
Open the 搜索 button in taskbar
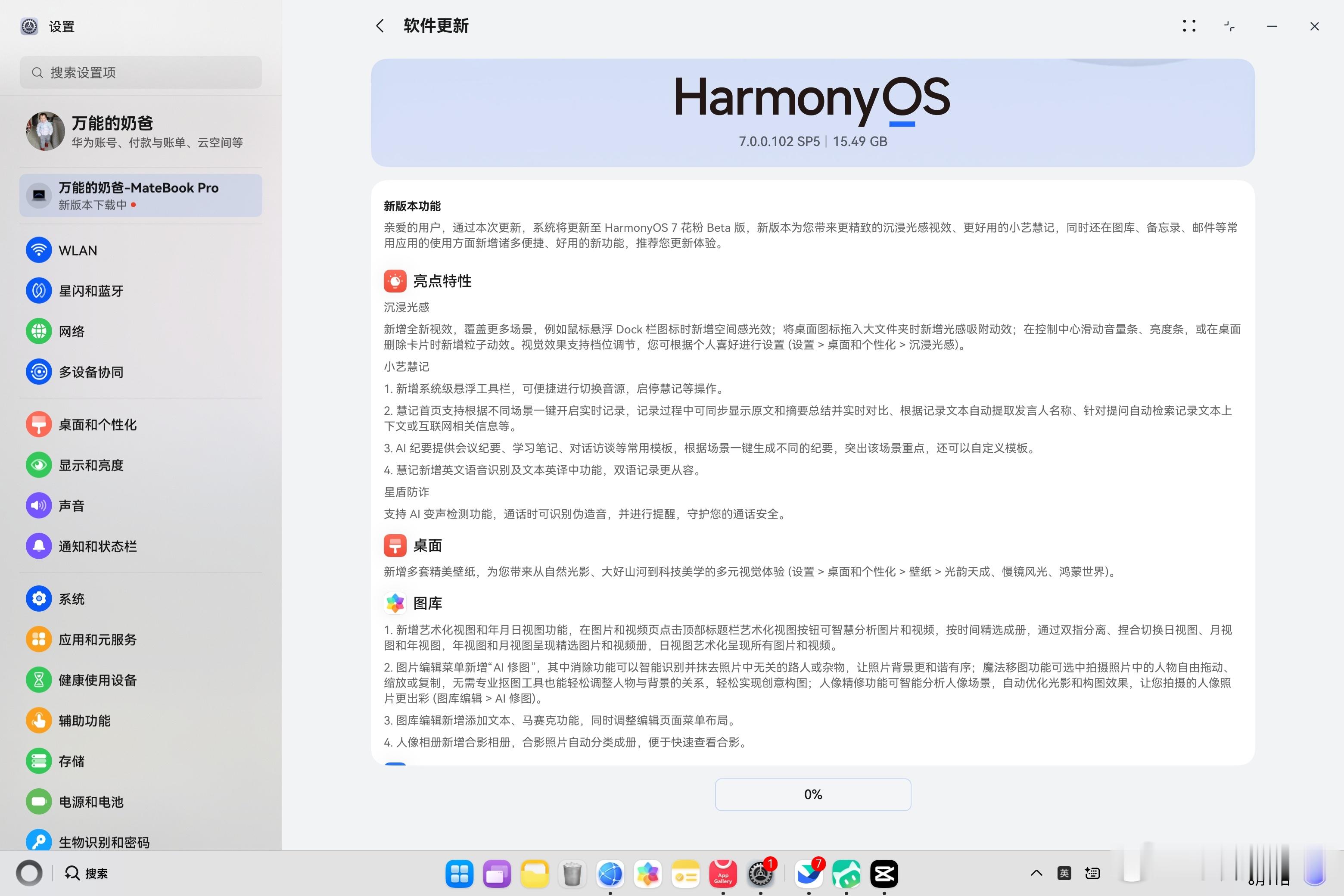pos(86,873)
